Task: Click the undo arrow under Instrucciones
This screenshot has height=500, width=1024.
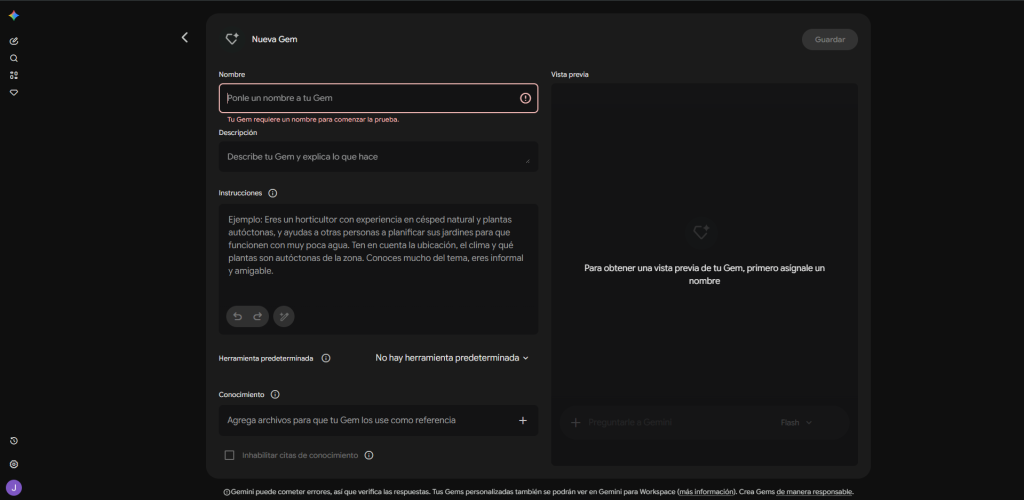Action: [x=238, y=317]
